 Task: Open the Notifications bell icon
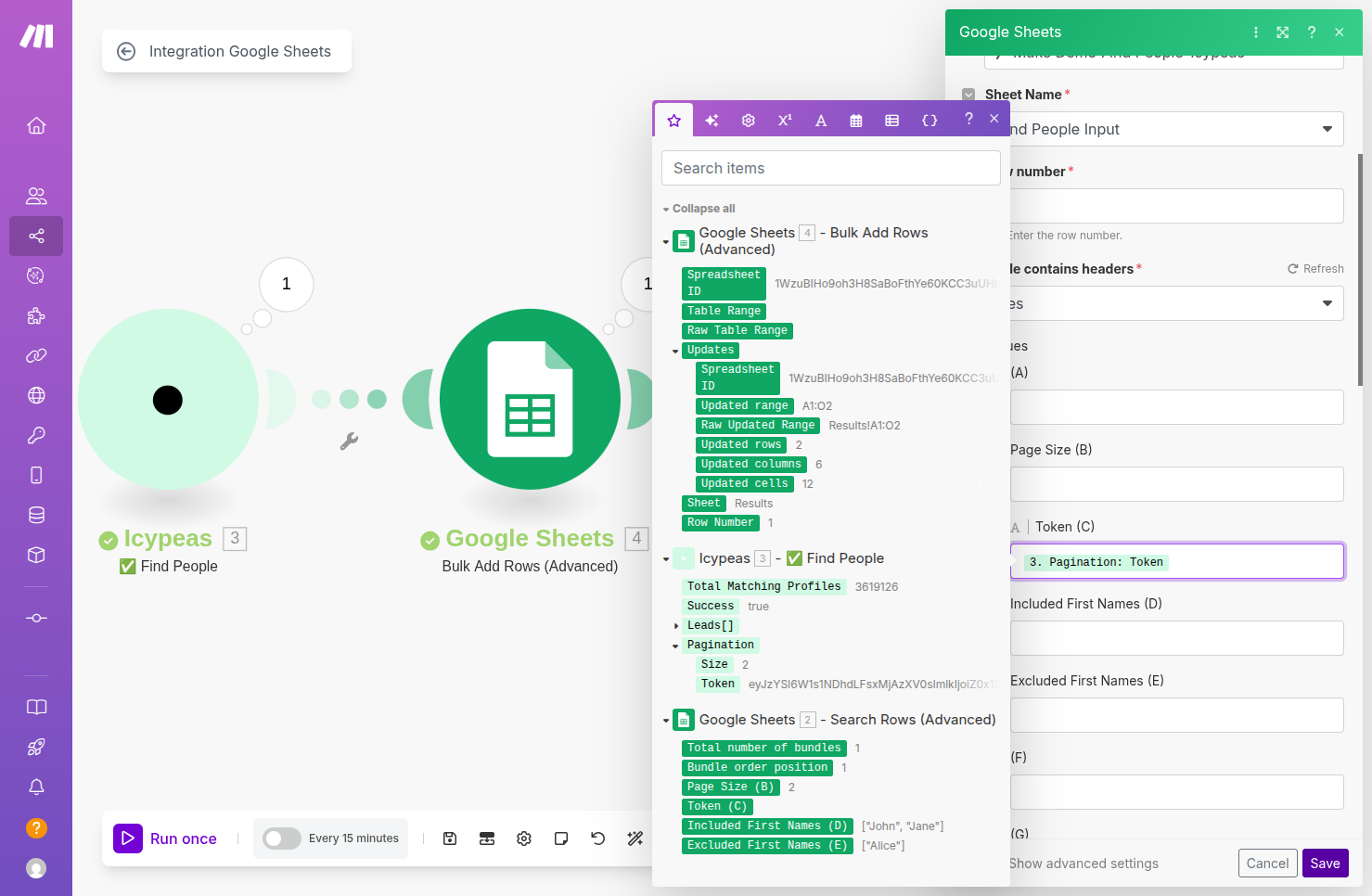coord(36,787)
